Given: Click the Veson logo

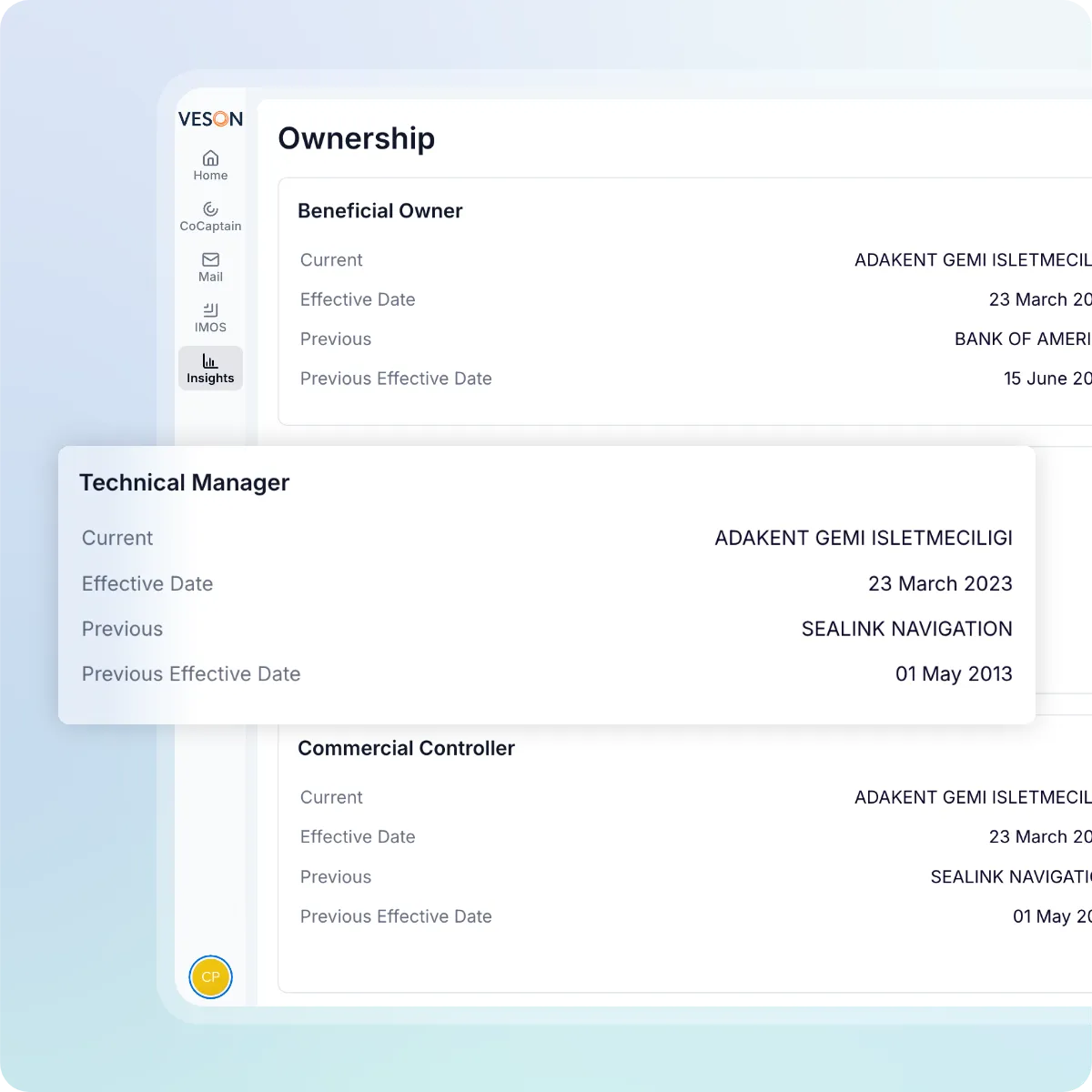Looking at the screenshot, I should (210, 119).
